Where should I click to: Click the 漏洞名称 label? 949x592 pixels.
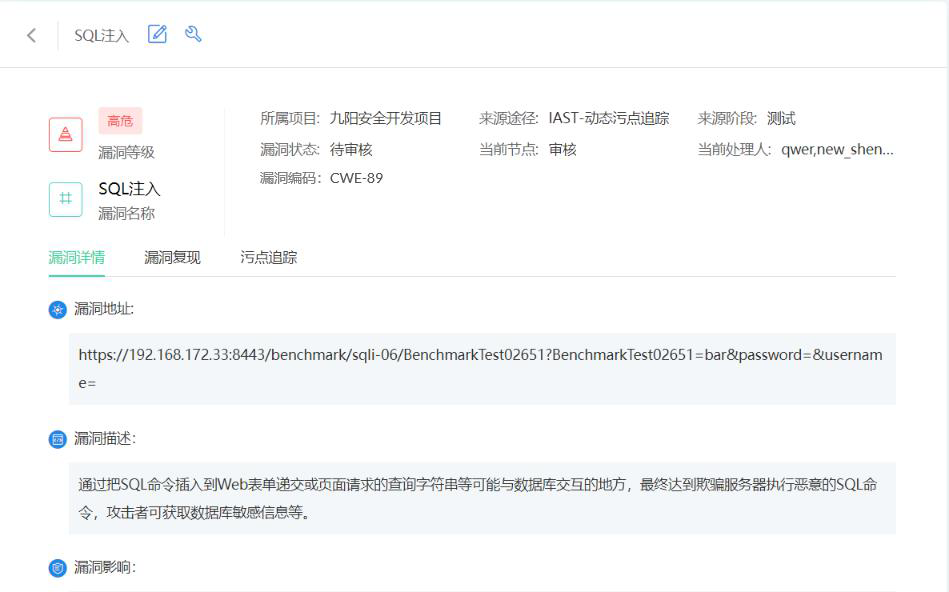click(x=126, y=213)
